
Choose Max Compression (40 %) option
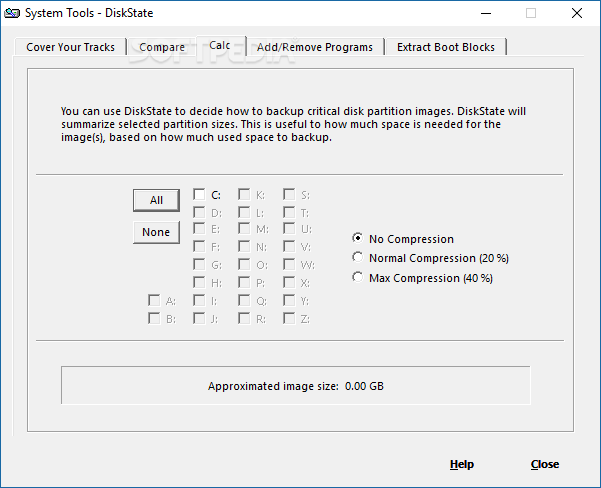click(358, 277)
